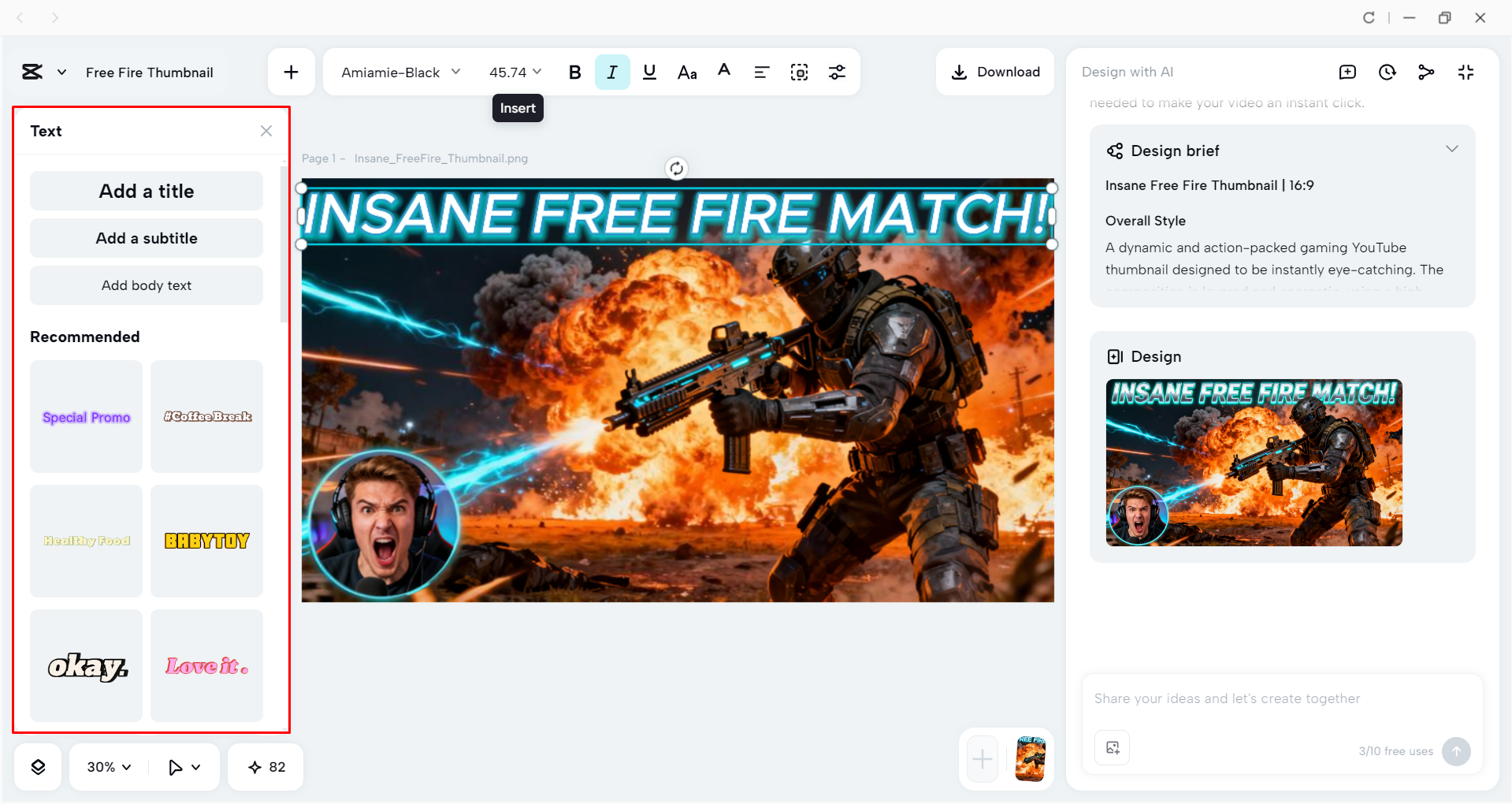Select the page 1 thumbnail
Screen dimensions: 1512x804
coord(1030,759)
